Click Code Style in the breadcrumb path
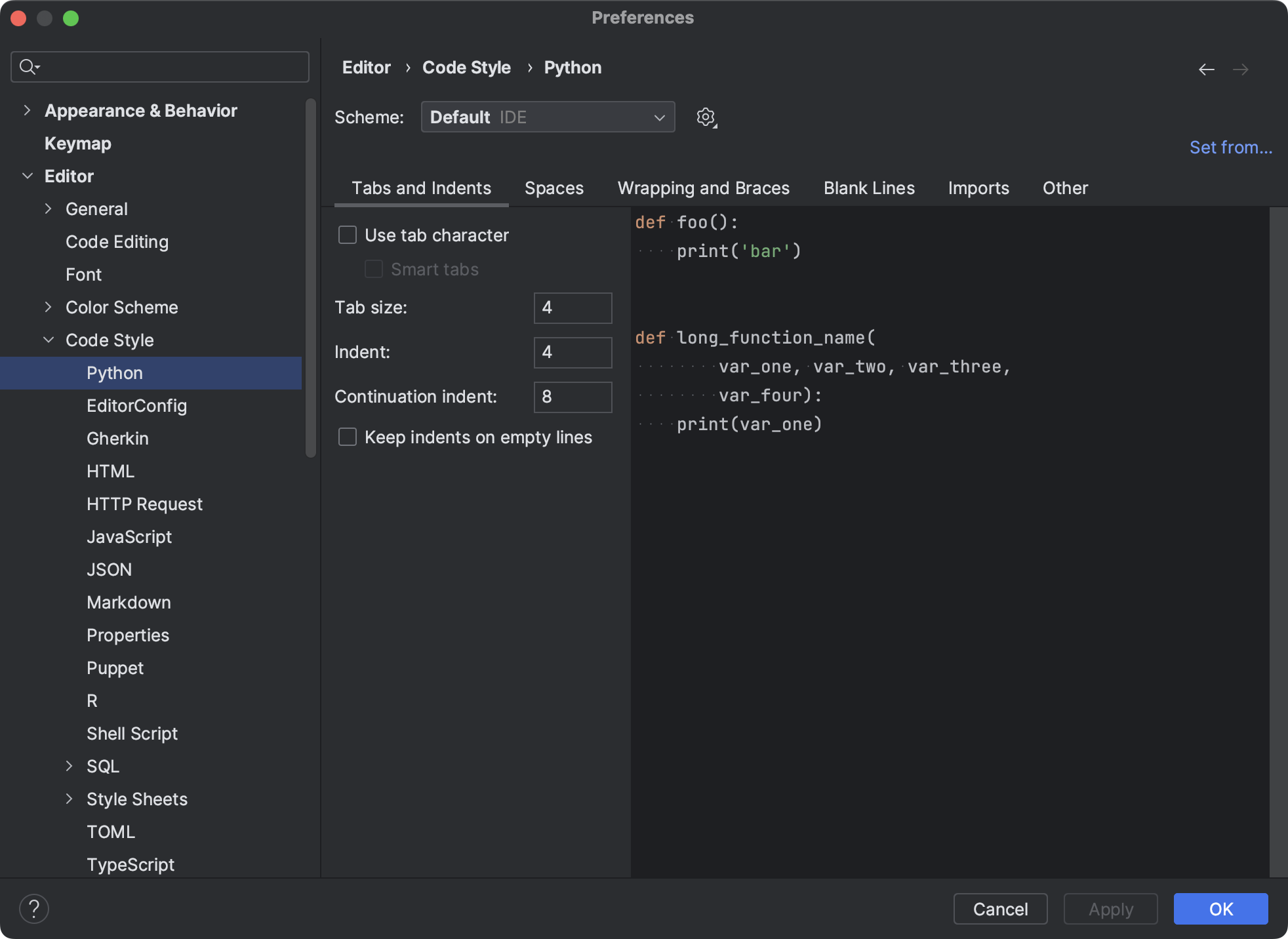 tap(466, 68)
